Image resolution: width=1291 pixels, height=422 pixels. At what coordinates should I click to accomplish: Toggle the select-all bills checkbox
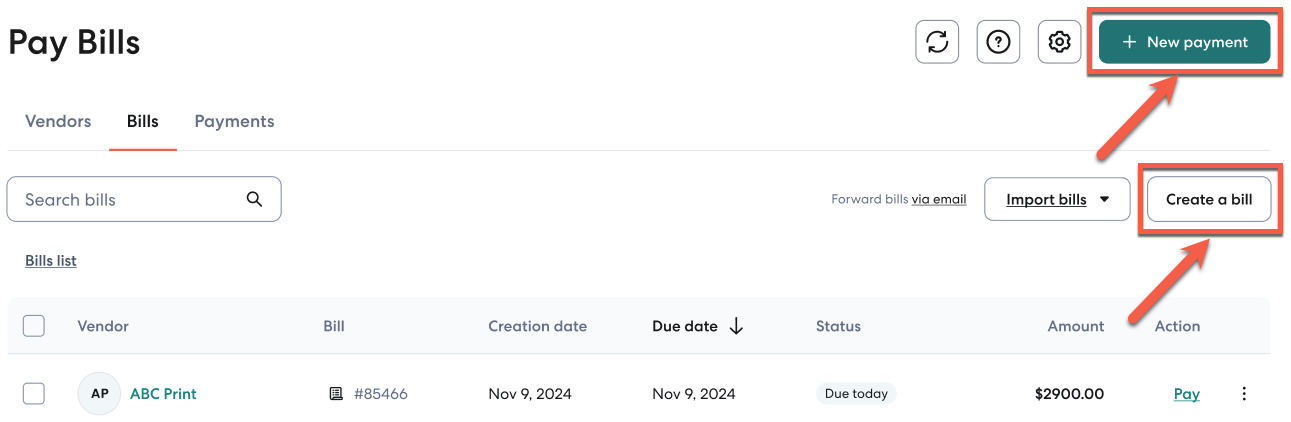click(34, 326)
